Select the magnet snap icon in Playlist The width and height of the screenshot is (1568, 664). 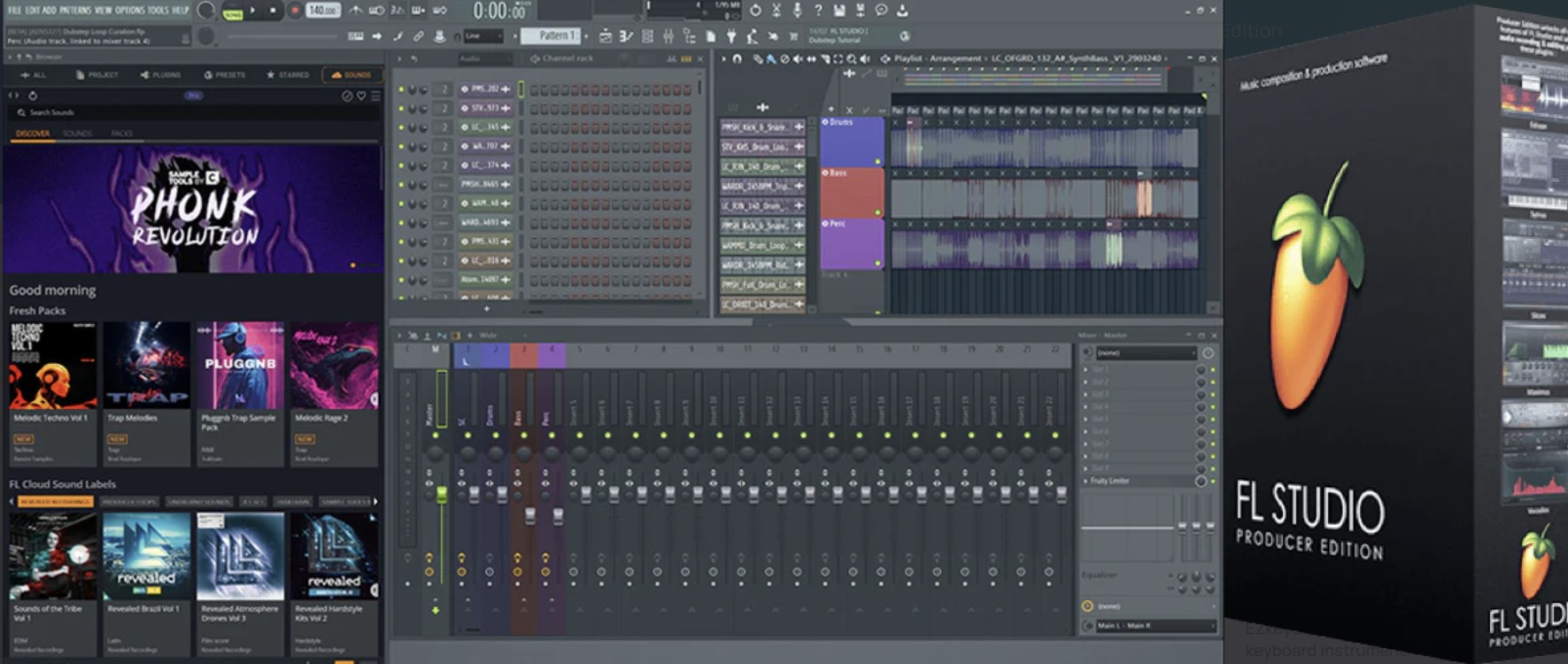(737, 58)
